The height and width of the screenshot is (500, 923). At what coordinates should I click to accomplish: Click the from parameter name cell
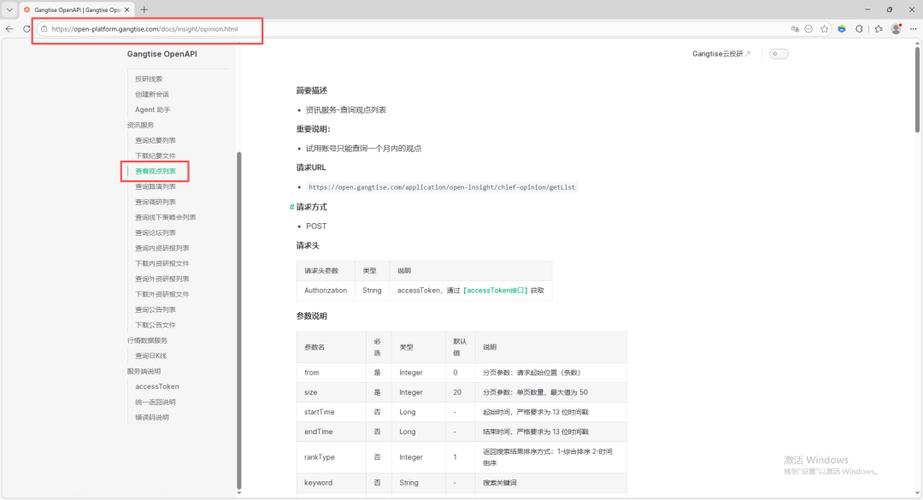(x=331, y=372)
